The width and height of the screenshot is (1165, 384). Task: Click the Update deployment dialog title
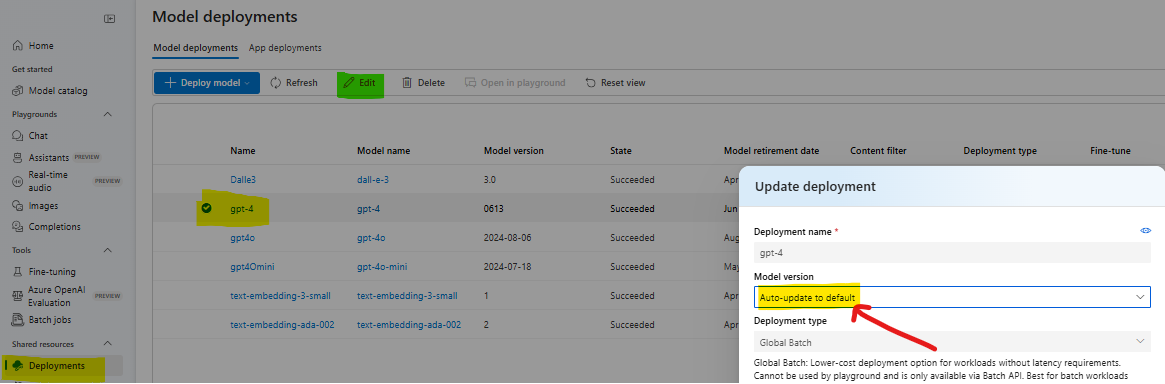point(815,186)
